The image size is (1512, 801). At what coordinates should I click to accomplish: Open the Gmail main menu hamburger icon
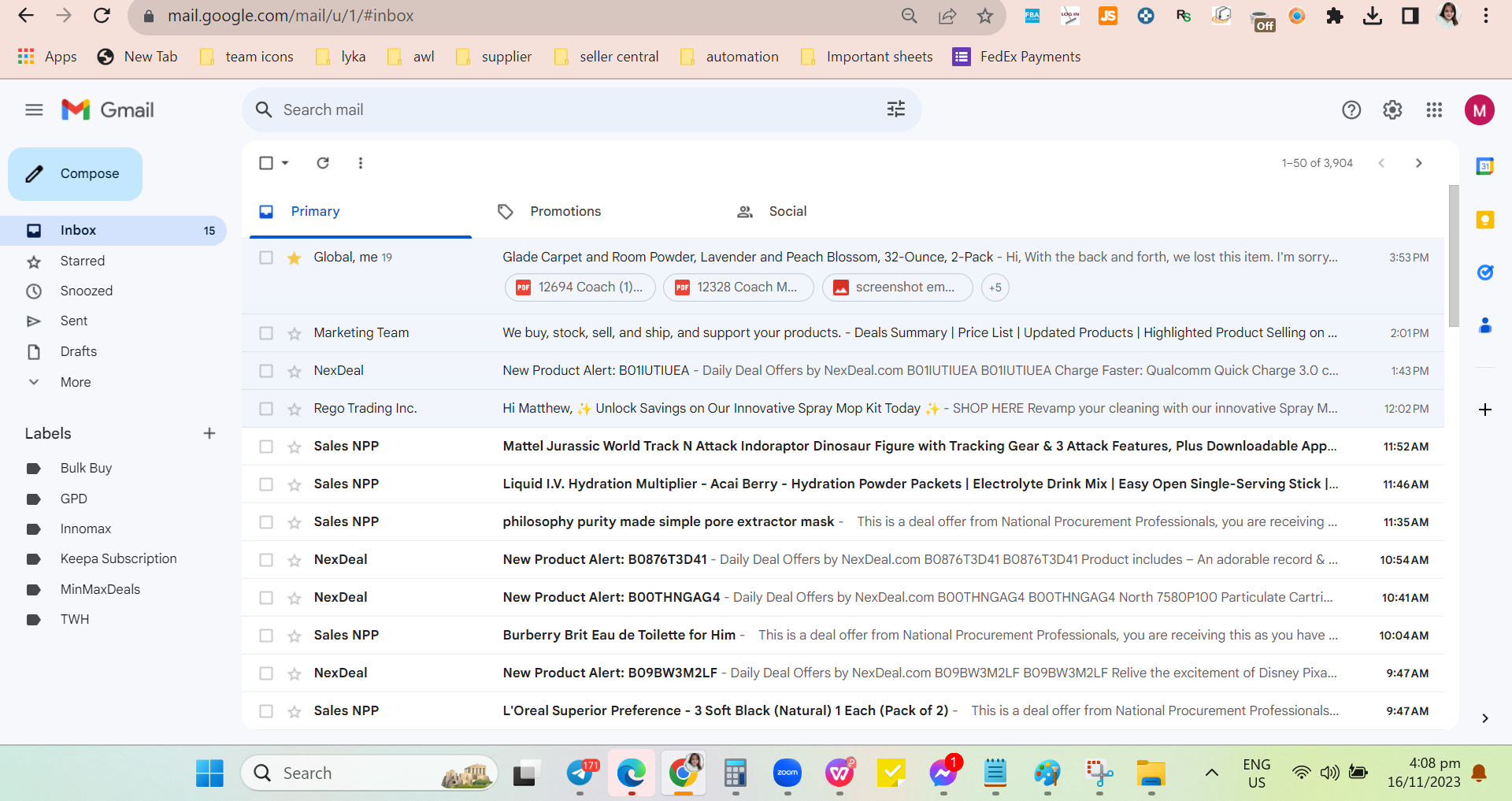[x=34, y=109]
